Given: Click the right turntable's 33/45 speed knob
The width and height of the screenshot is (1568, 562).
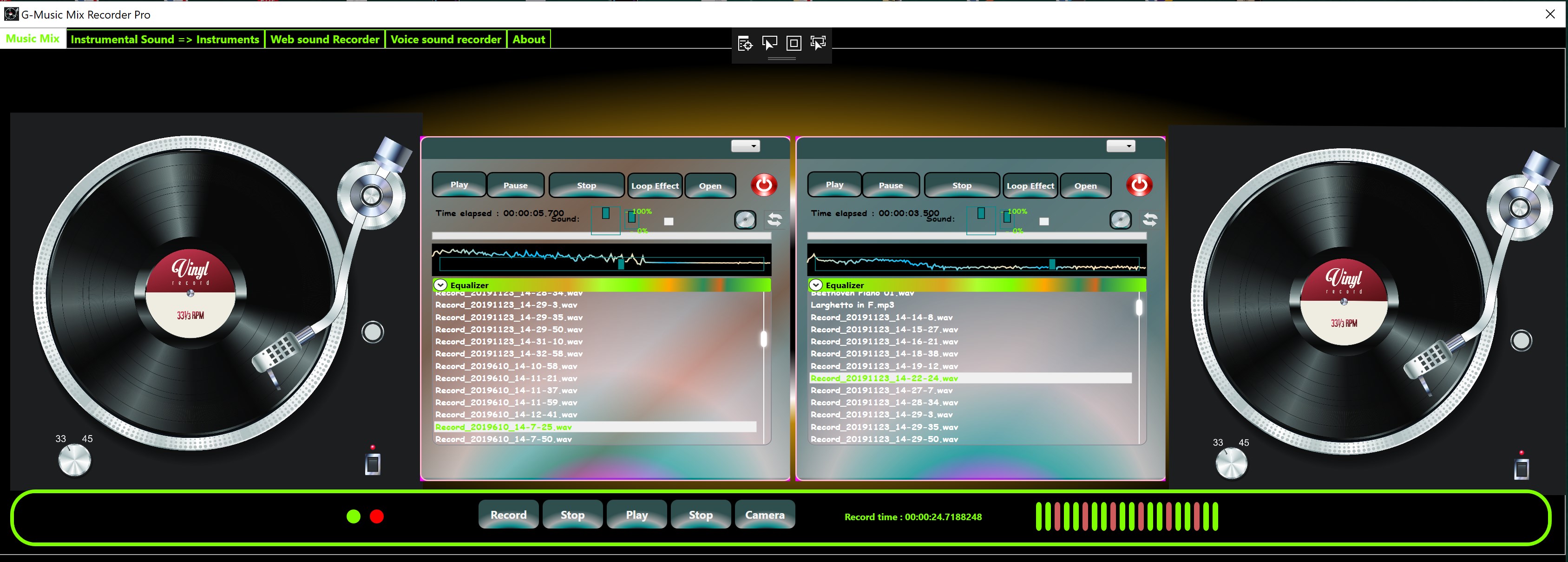Looking at the screenshot, I should 1231,464.
